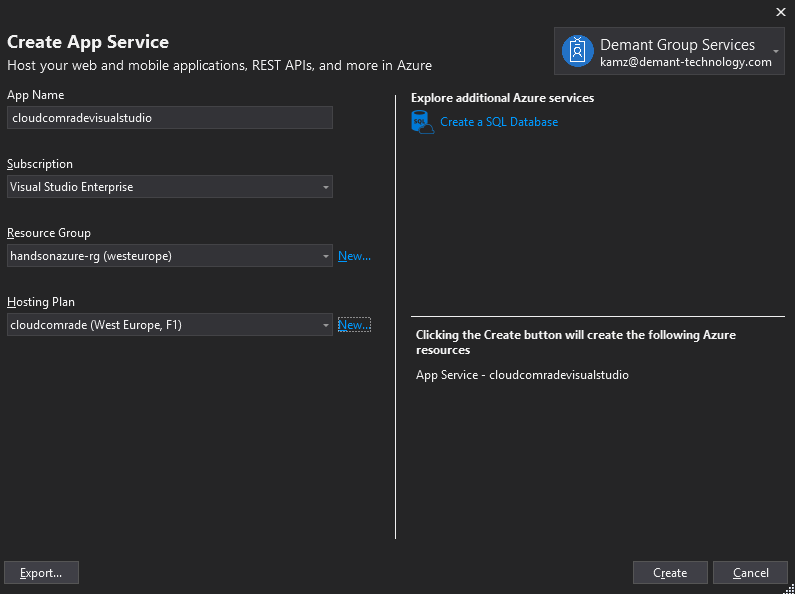
Task: Expand the Subscription dropdown arrow
Action: point(325,187)
